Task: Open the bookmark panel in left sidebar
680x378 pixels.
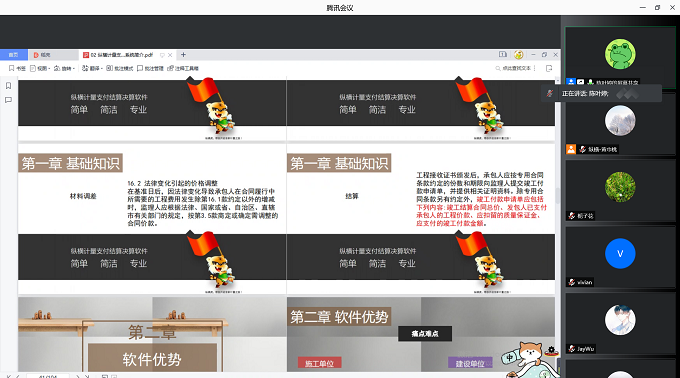Action: 8,86
